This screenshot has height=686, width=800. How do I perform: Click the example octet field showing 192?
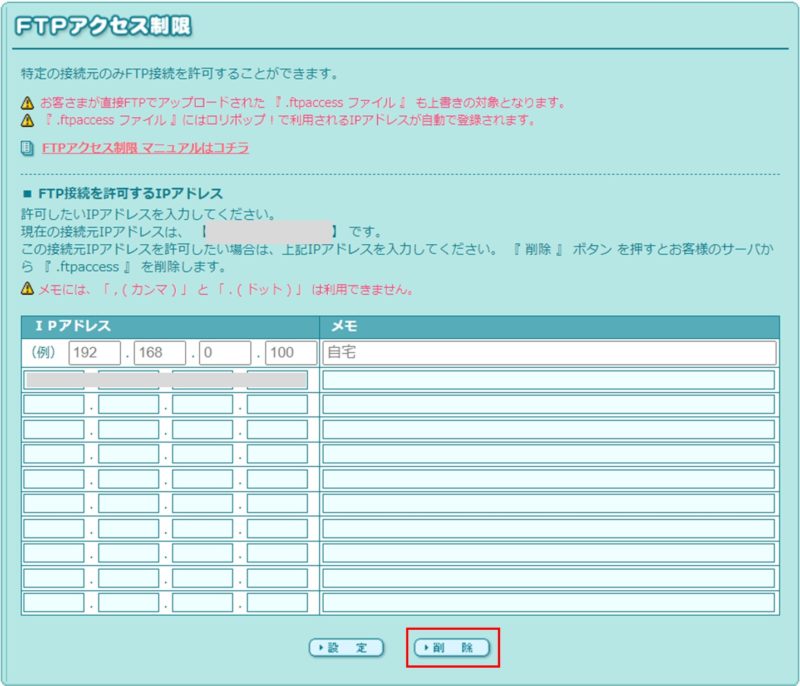tap(94, 353)
